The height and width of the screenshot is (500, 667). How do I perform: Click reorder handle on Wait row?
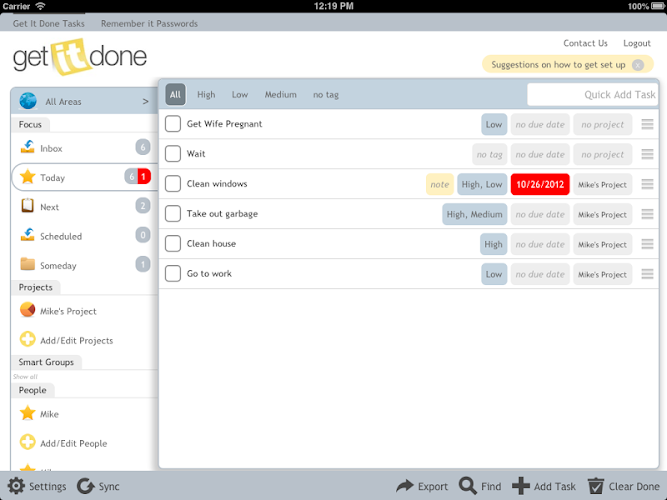[x=647, y=154]
